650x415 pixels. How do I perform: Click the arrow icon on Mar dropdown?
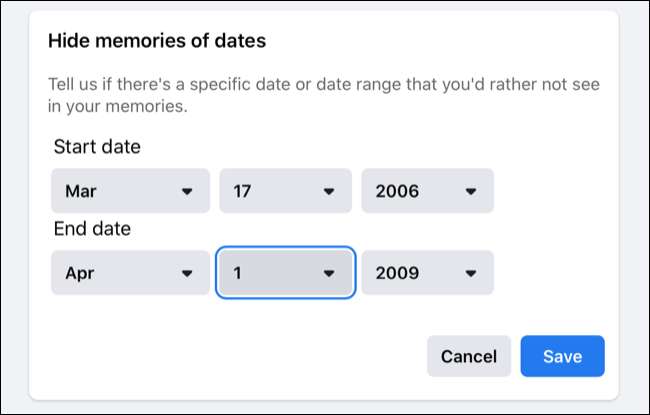(x=186, y=191)
